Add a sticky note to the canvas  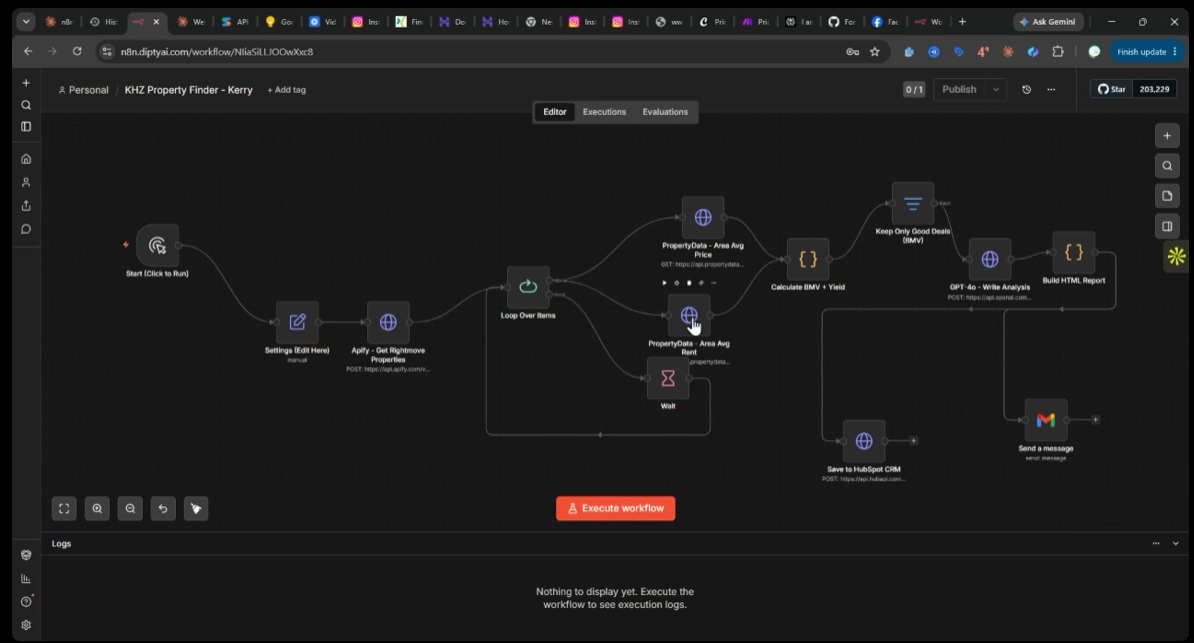coord(1167,196)
